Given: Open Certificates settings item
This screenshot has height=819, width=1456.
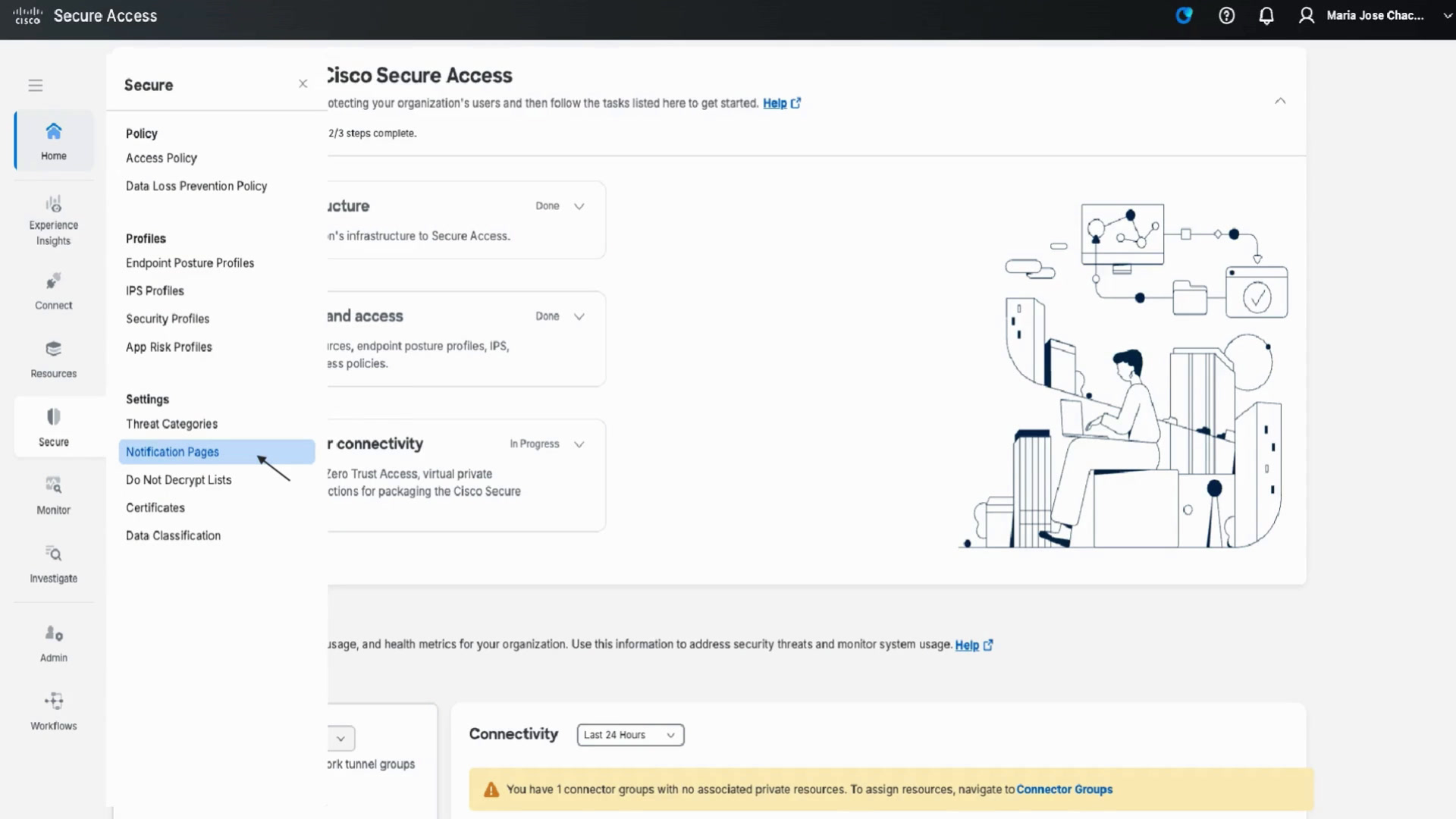Looking at the screenshot, I should click(155, 508).
